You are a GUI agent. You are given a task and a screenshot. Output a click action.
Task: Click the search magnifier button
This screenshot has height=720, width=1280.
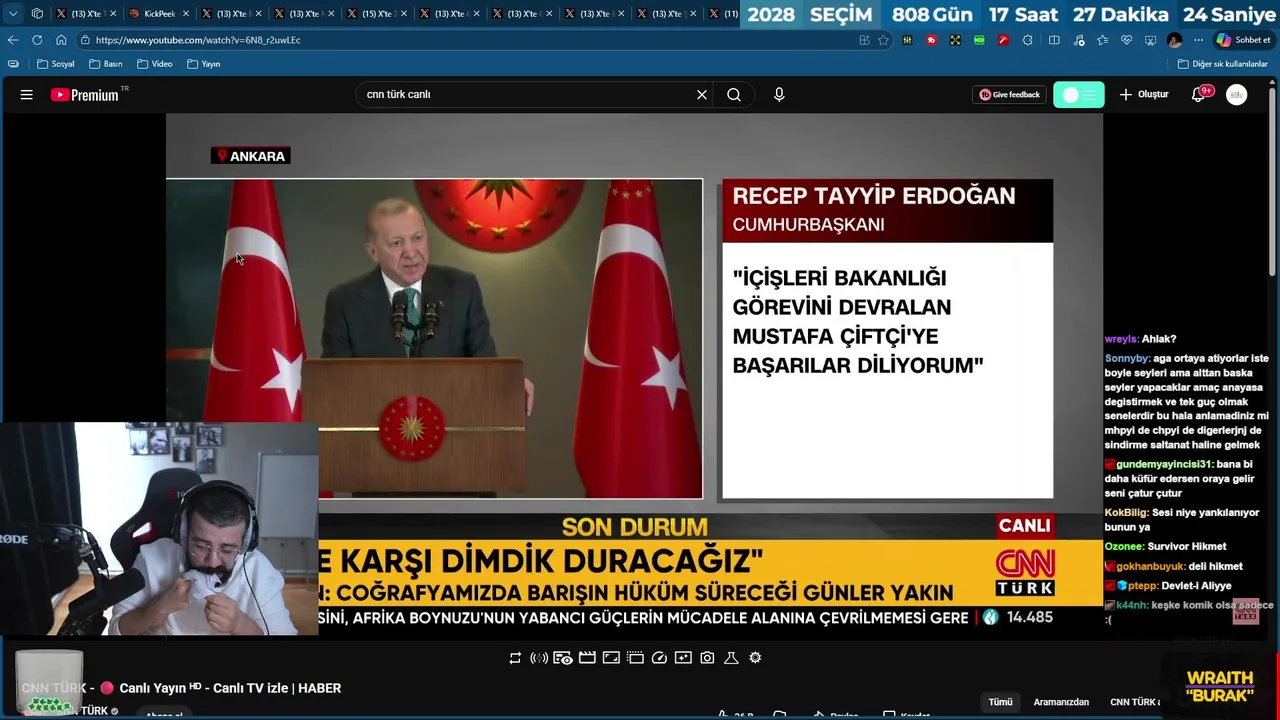tap(734, 95)
